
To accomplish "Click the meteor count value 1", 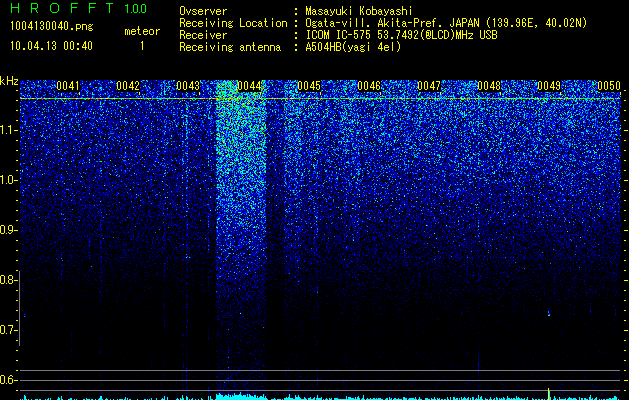I will click(142, 46).
